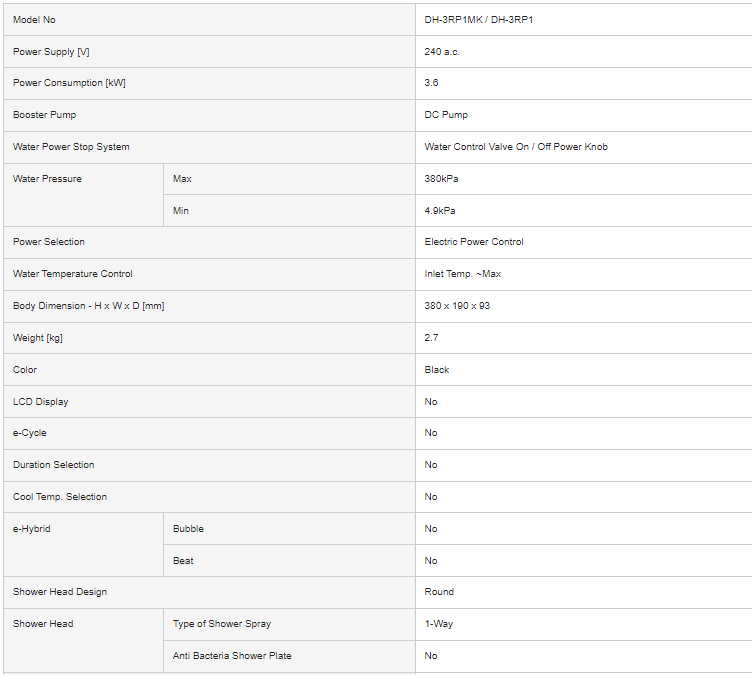Select the 240 a.c. value cell

(x=442, y=52)
